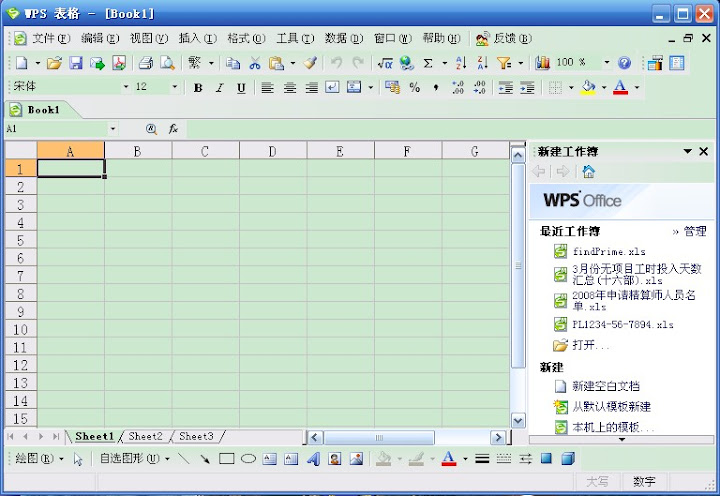720x496 pixels.
Task: Toggle italic formatting
Action: coord(219,87)
